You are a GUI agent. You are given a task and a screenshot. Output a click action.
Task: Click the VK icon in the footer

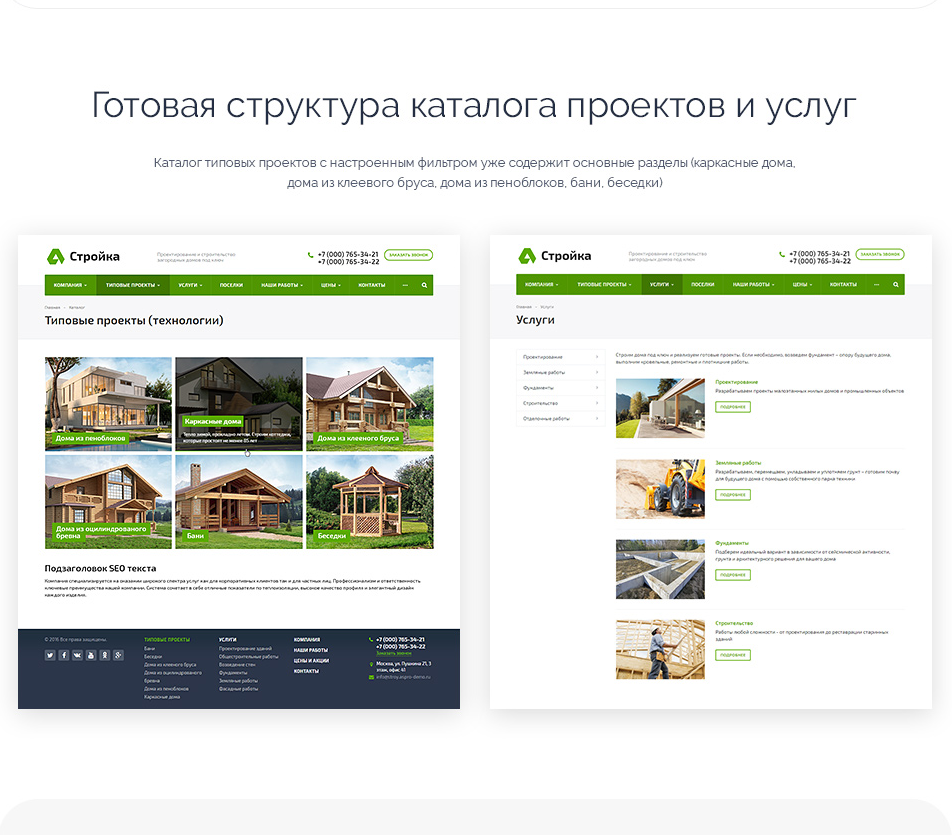coord(78,655)
